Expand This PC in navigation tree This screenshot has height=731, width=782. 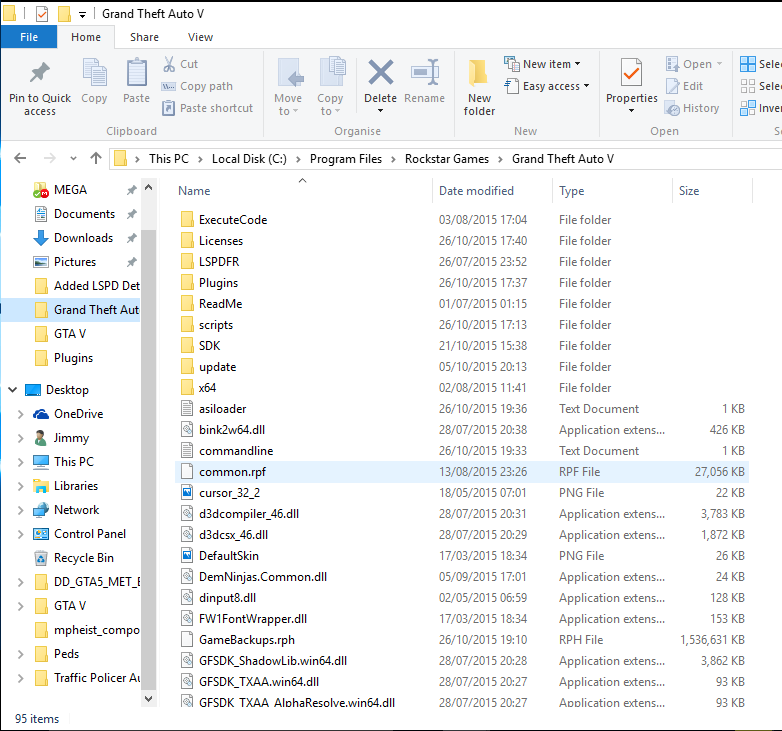coord(20,462)
